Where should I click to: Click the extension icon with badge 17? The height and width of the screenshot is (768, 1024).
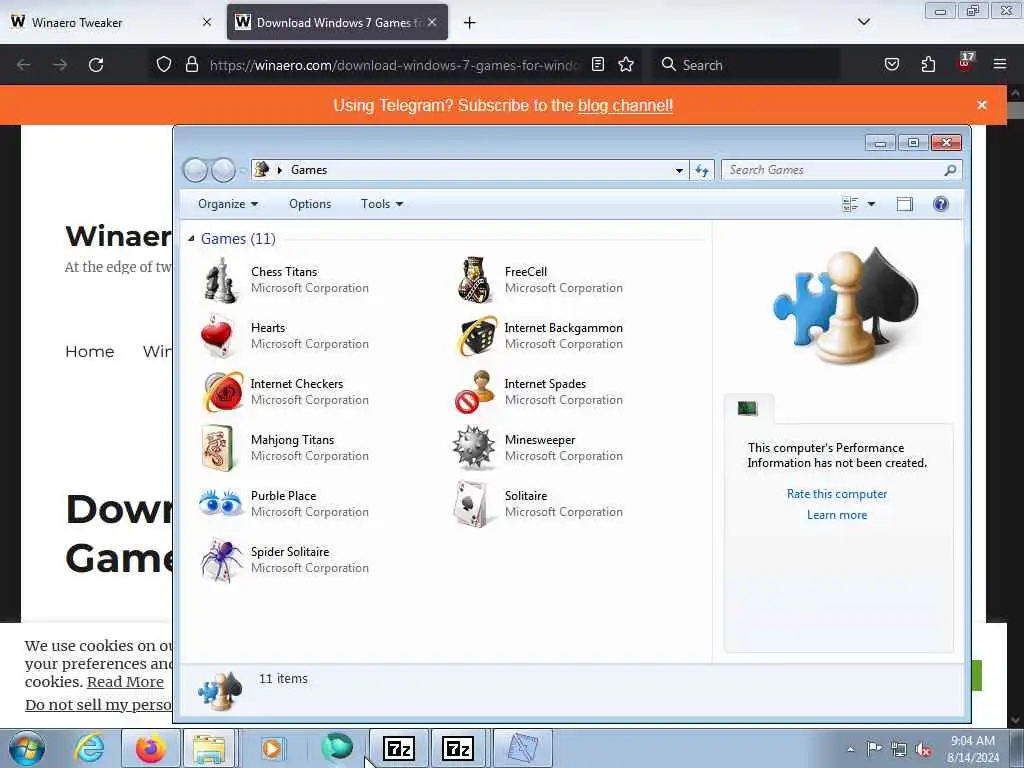coord(965,62)
